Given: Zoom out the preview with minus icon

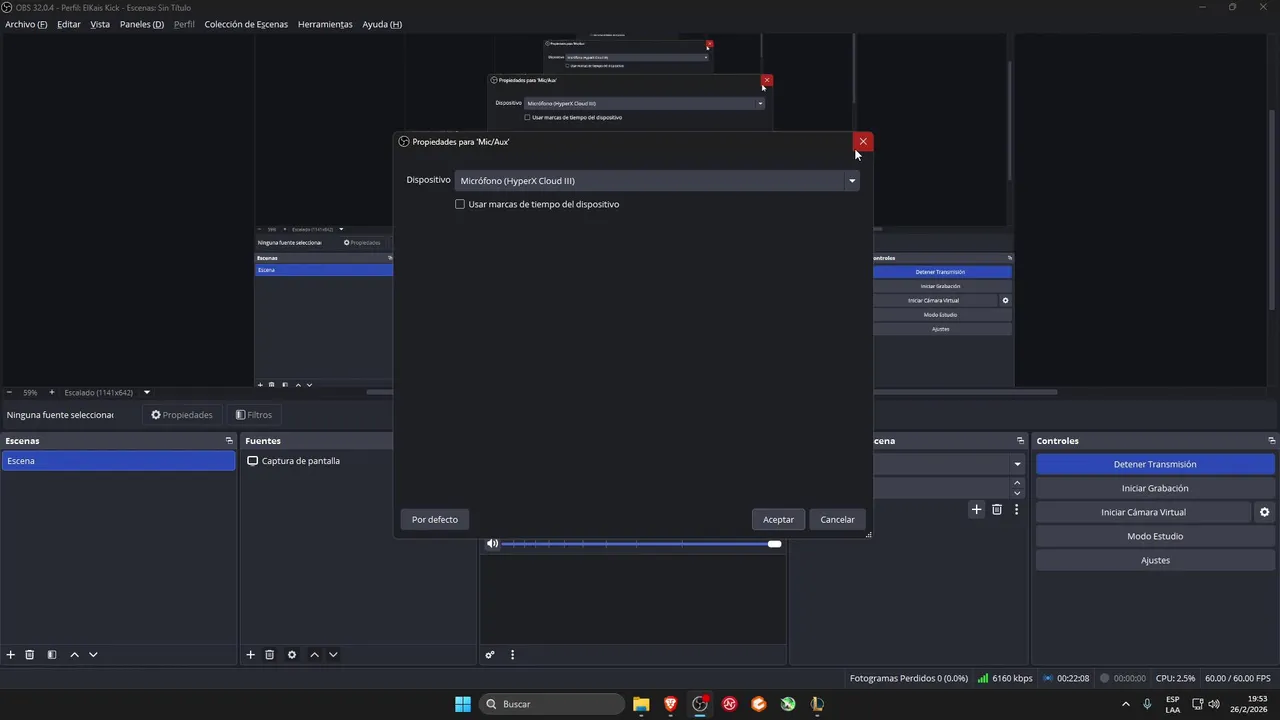Looking at the screenshot, I should click(10, 392).
